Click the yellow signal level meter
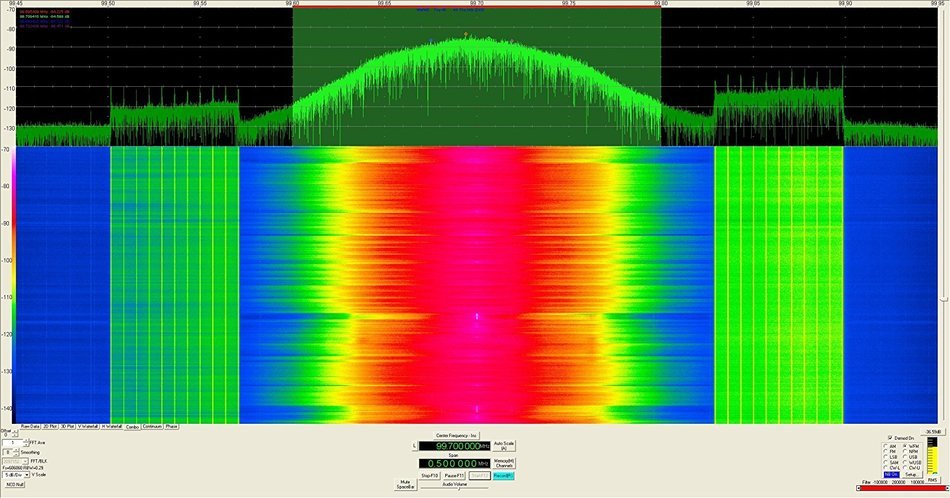This screenshot has height=498, width=950. point(932,456)
